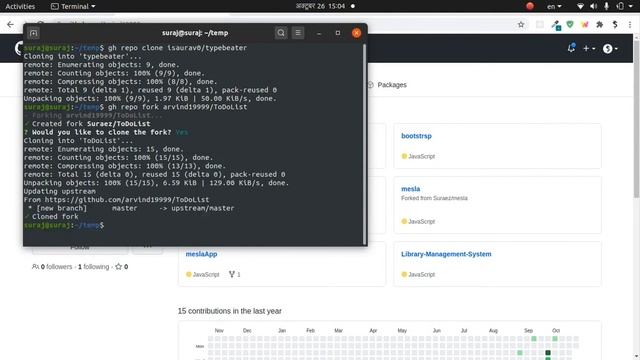This screenshot has width=640, height=360.
Task: Open a new tab in the terminal
Action: click(33, 33)
